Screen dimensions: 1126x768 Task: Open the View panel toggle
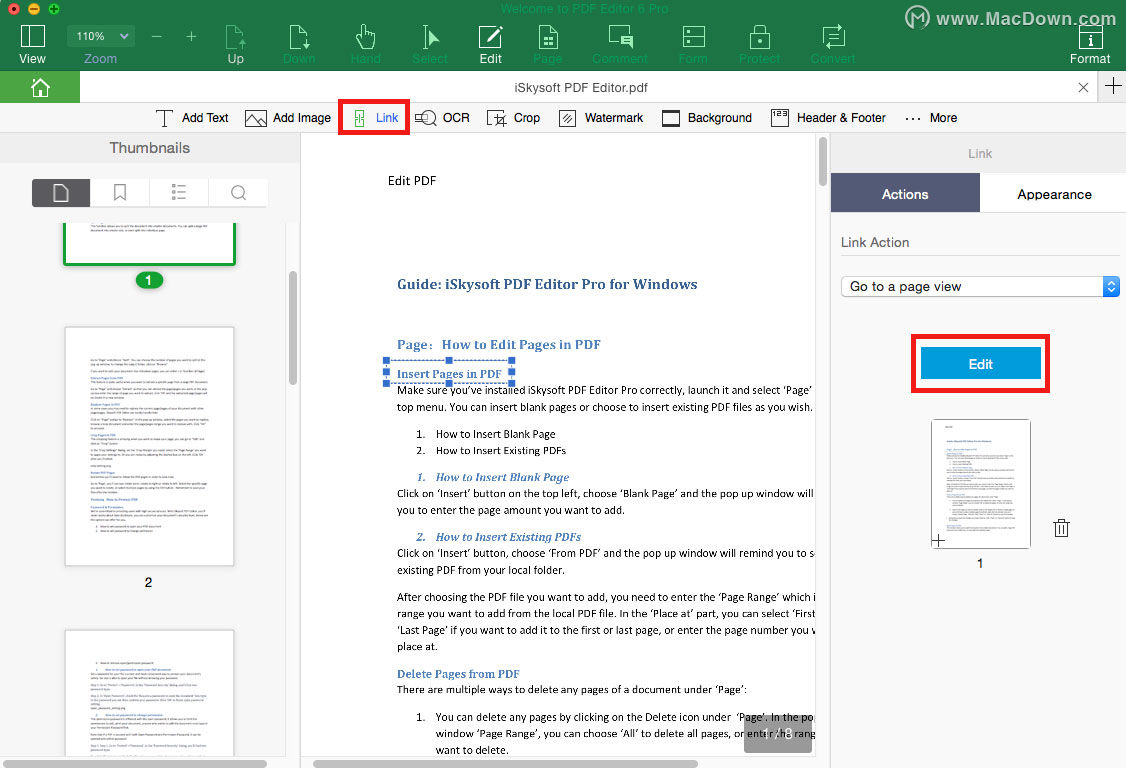(32, 45)
